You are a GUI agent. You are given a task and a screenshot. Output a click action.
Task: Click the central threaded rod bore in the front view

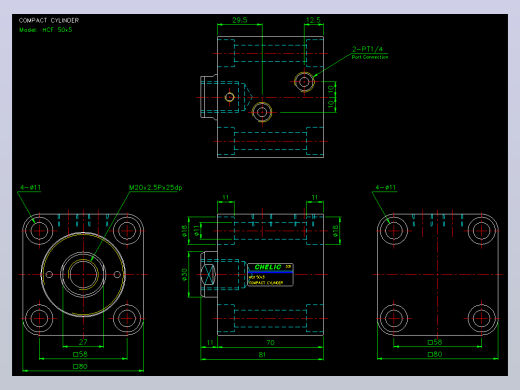[x=83, y=275]
